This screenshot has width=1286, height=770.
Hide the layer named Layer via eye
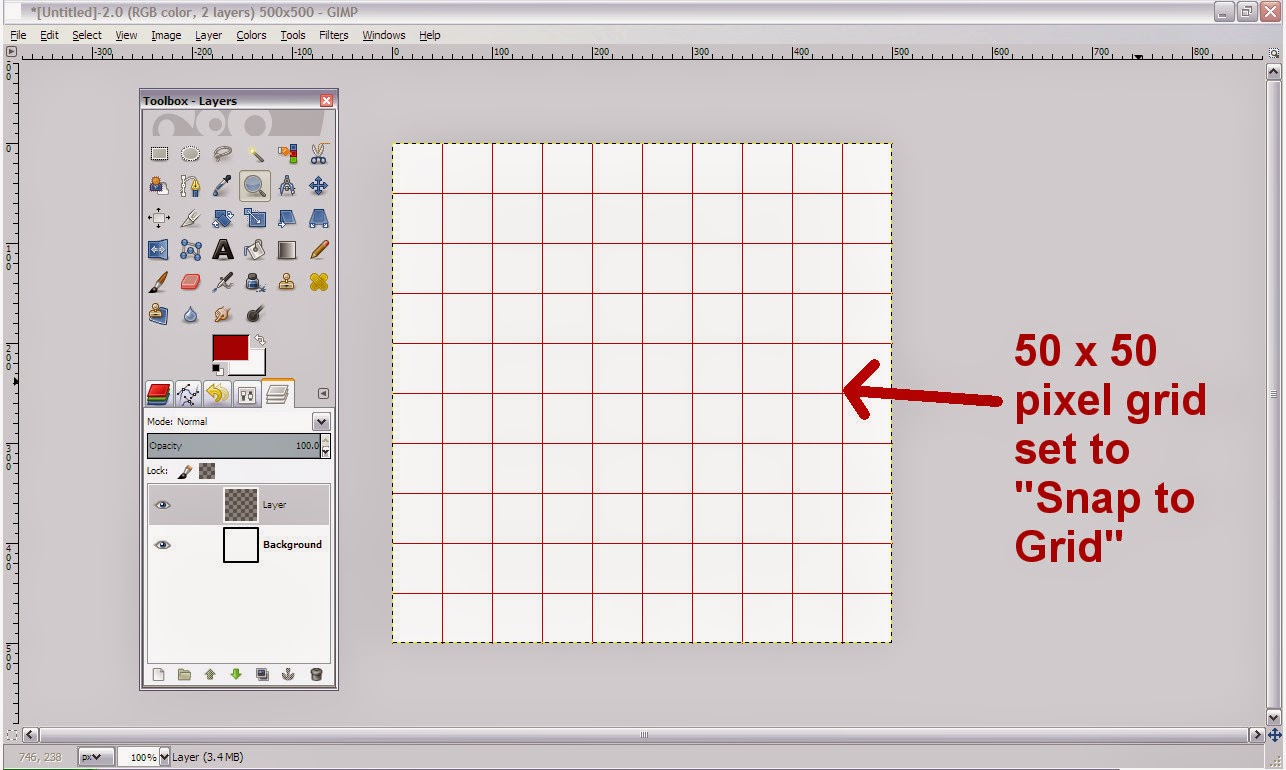click(x=163, y=505)
